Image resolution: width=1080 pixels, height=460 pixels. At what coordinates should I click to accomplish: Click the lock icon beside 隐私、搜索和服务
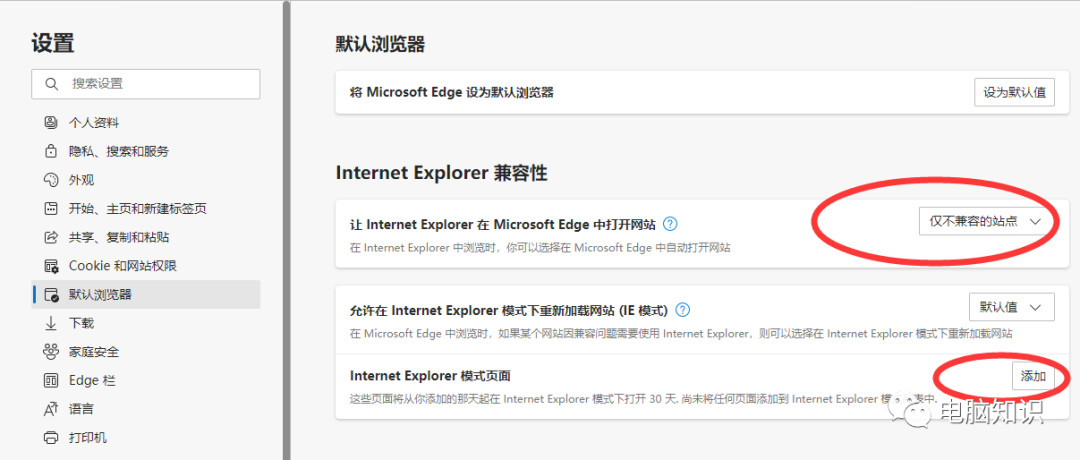(50, 151)
